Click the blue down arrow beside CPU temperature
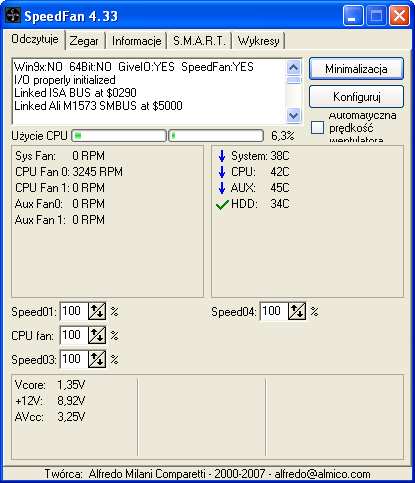 [222, 172]
